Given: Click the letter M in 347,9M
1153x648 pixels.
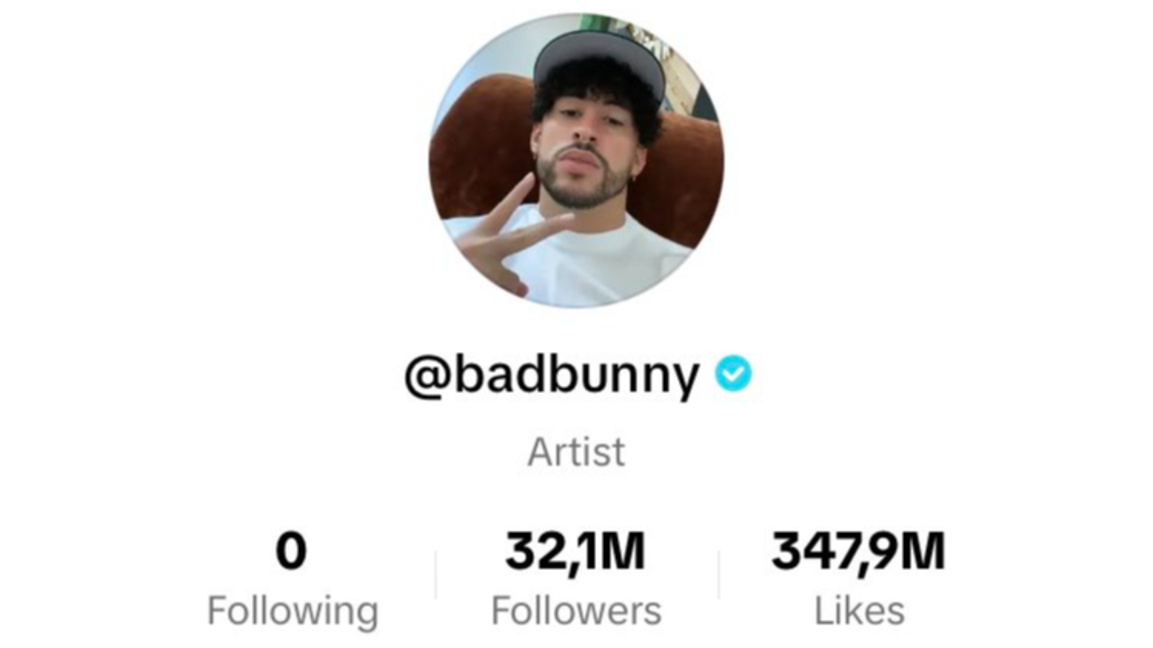Looking at the screenshot, I should tap(923, 551).
